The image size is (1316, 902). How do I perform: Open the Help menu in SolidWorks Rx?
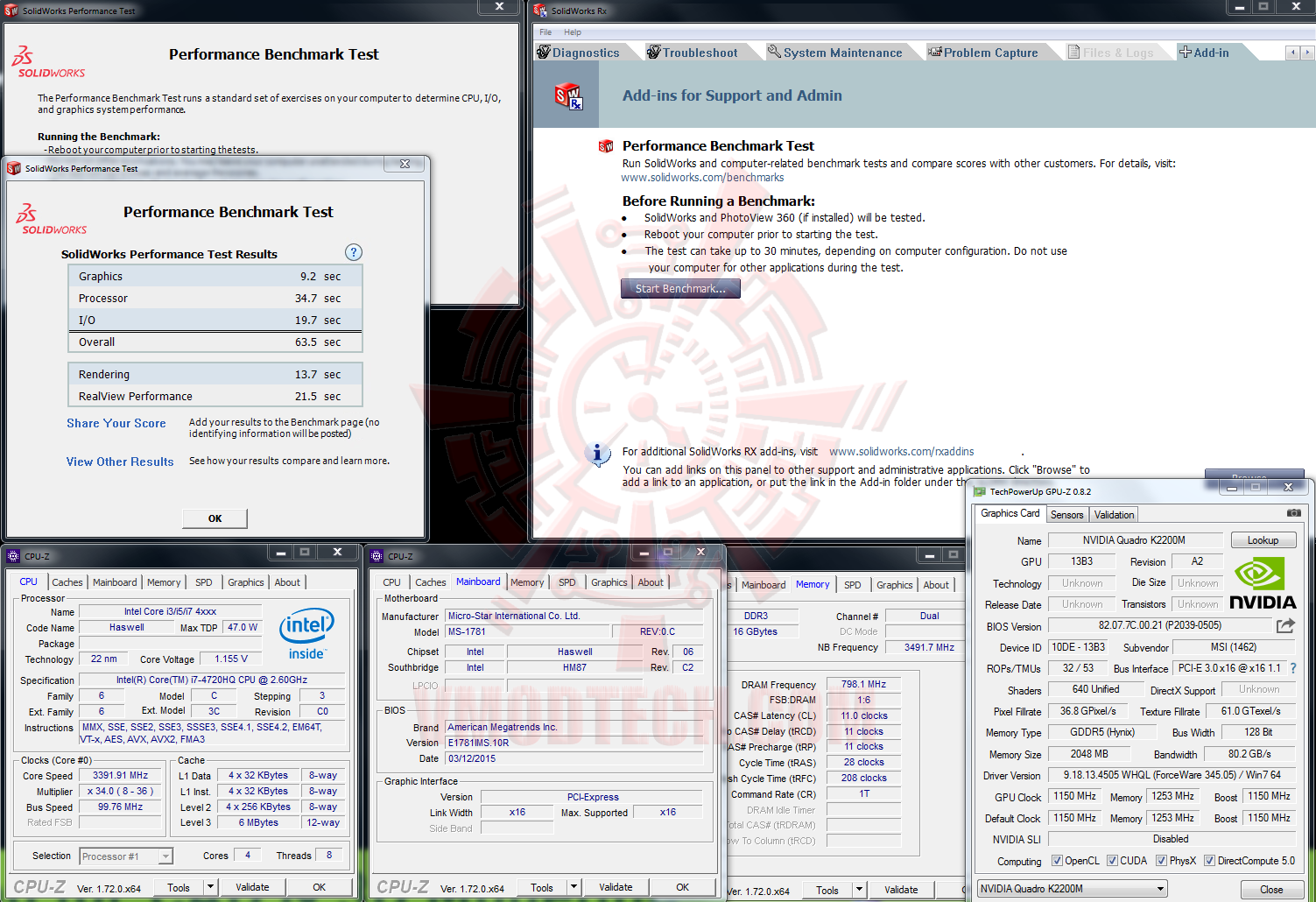click(x=573, y=32)
